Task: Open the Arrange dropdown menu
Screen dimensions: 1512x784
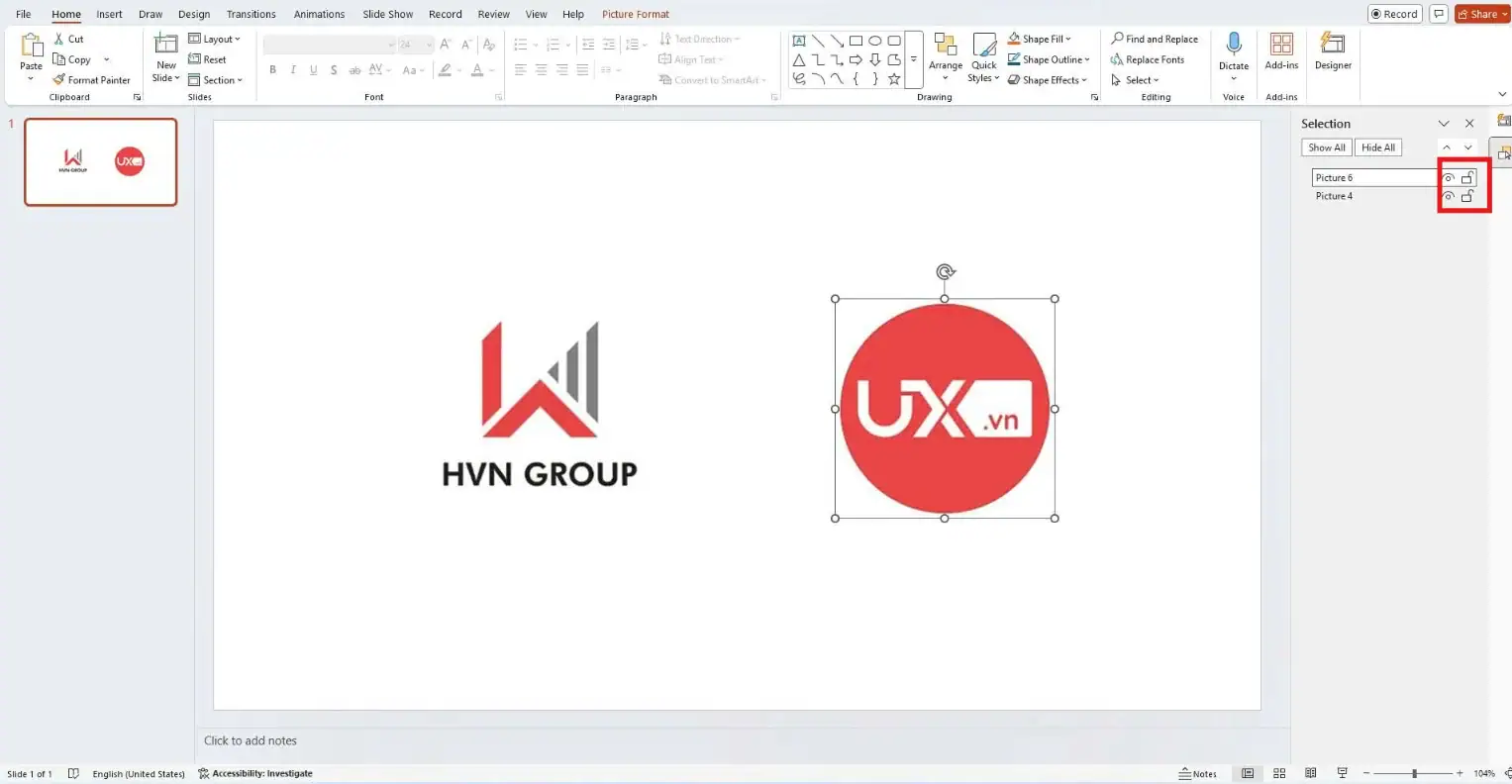Action: [x=945, y=59]
